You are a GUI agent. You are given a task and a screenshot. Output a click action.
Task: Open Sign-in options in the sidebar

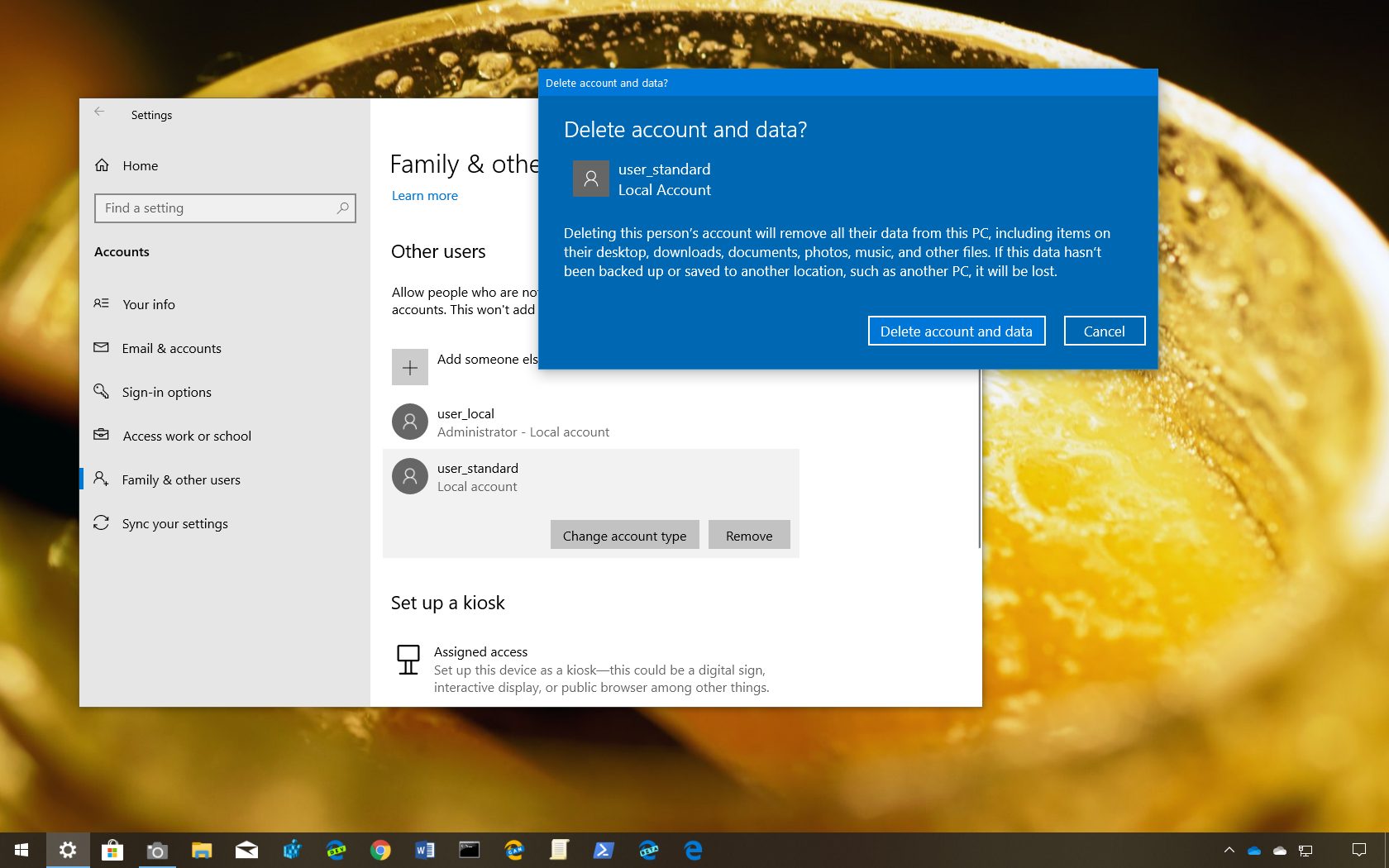coord(166,392)
